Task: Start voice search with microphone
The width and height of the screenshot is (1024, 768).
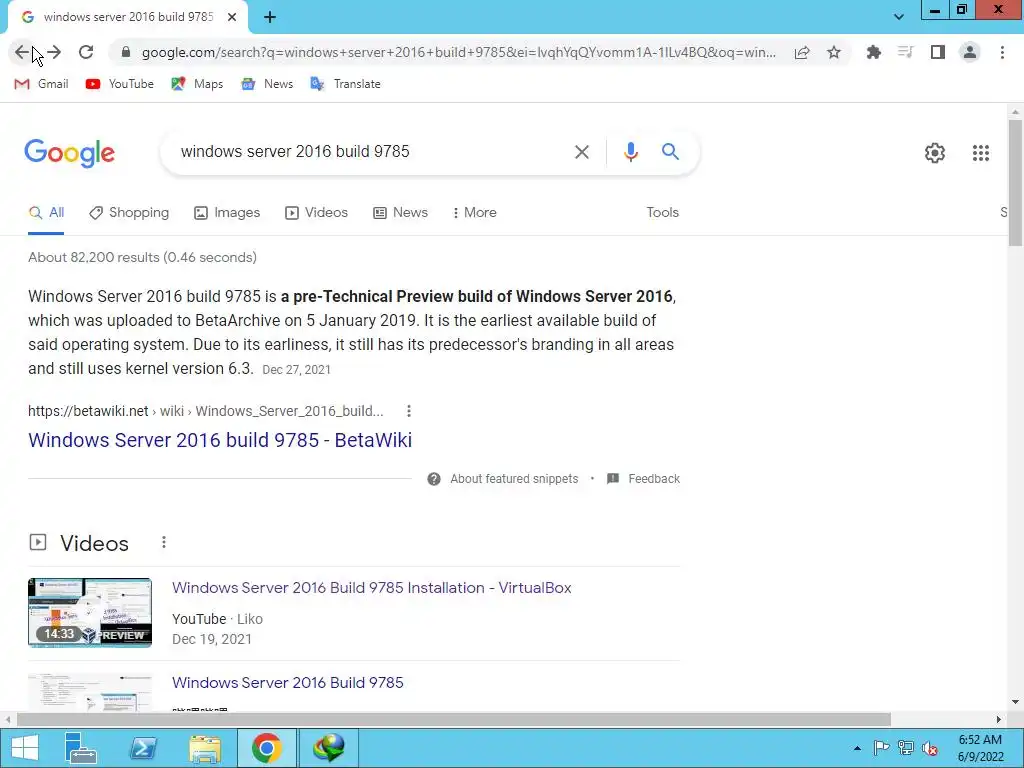Action: coord(630,152)
